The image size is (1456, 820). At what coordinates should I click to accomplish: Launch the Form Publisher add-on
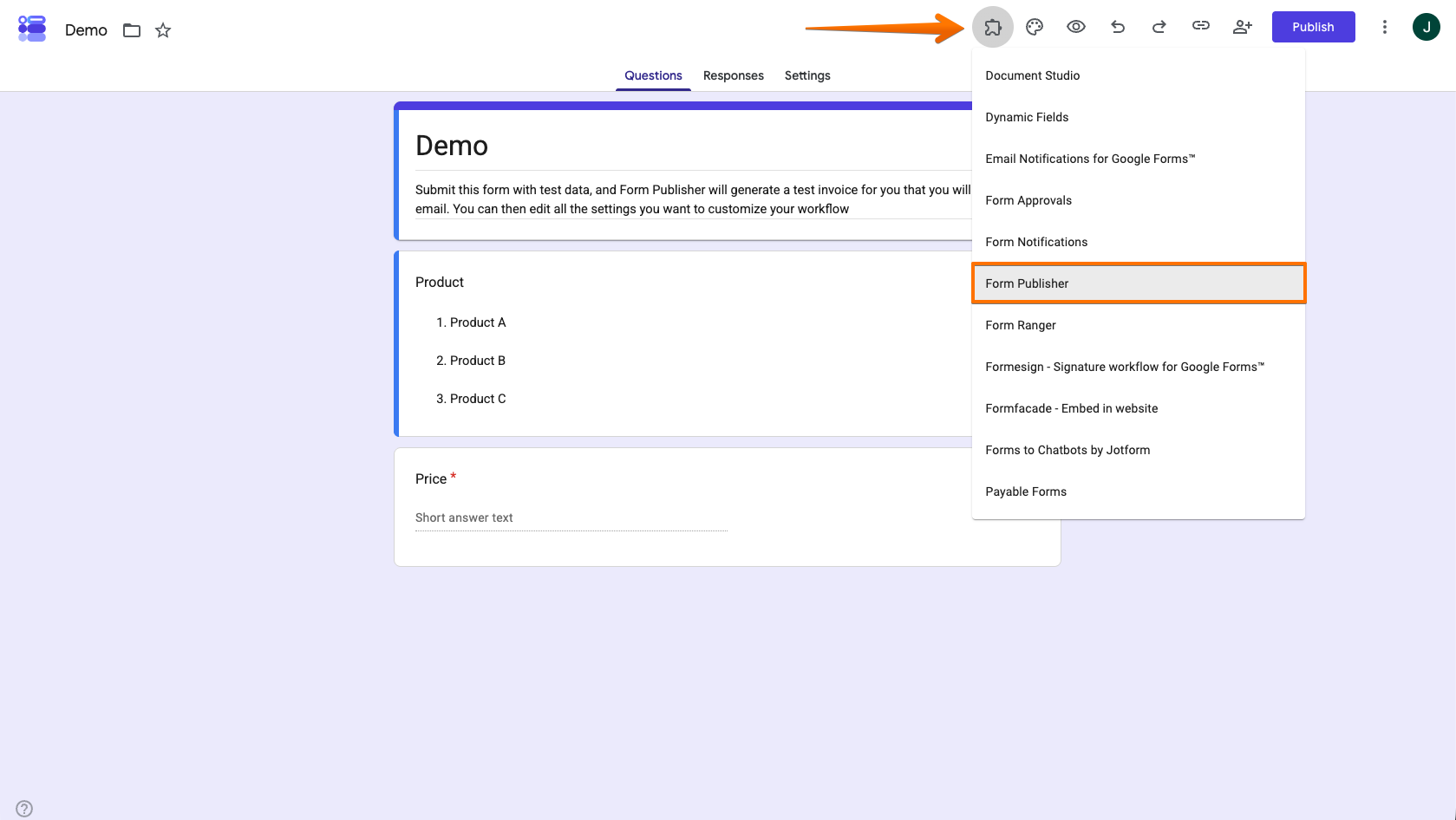1139,283
